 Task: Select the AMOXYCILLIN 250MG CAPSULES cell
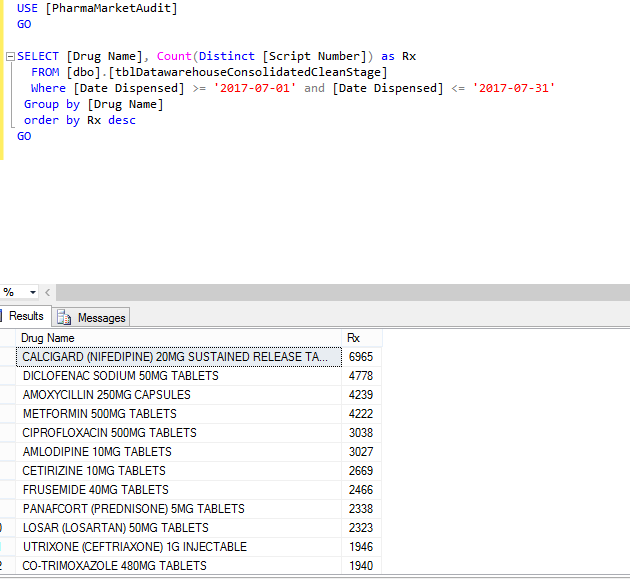[106, 395]
